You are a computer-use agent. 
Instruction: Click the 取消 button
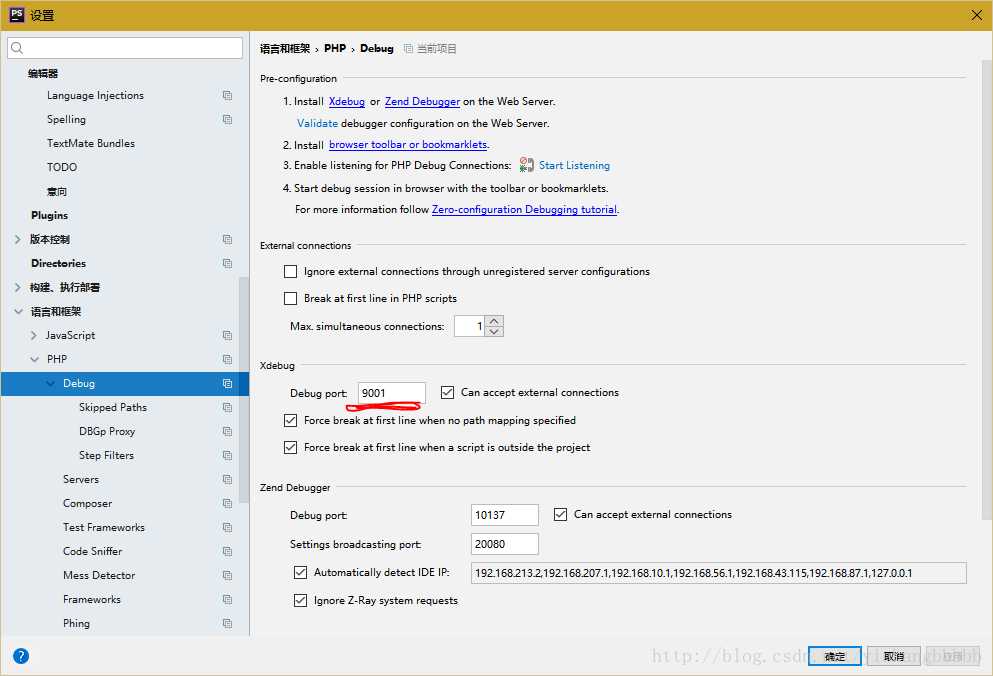click(894, 656)
